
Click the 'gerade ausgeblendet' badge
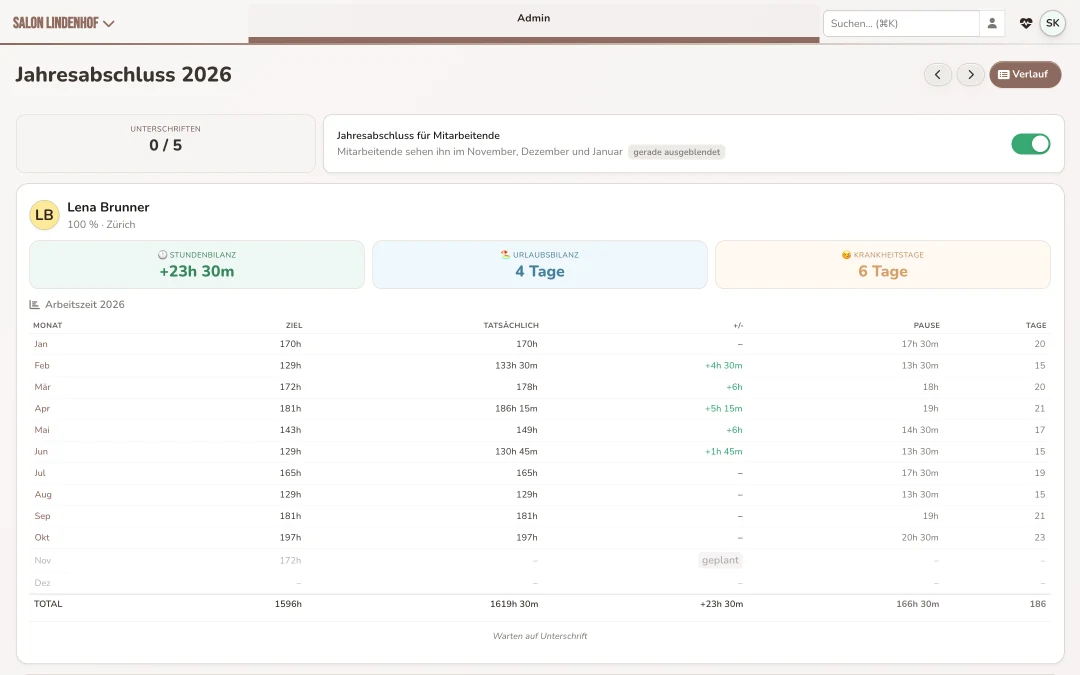coord(676,152)
